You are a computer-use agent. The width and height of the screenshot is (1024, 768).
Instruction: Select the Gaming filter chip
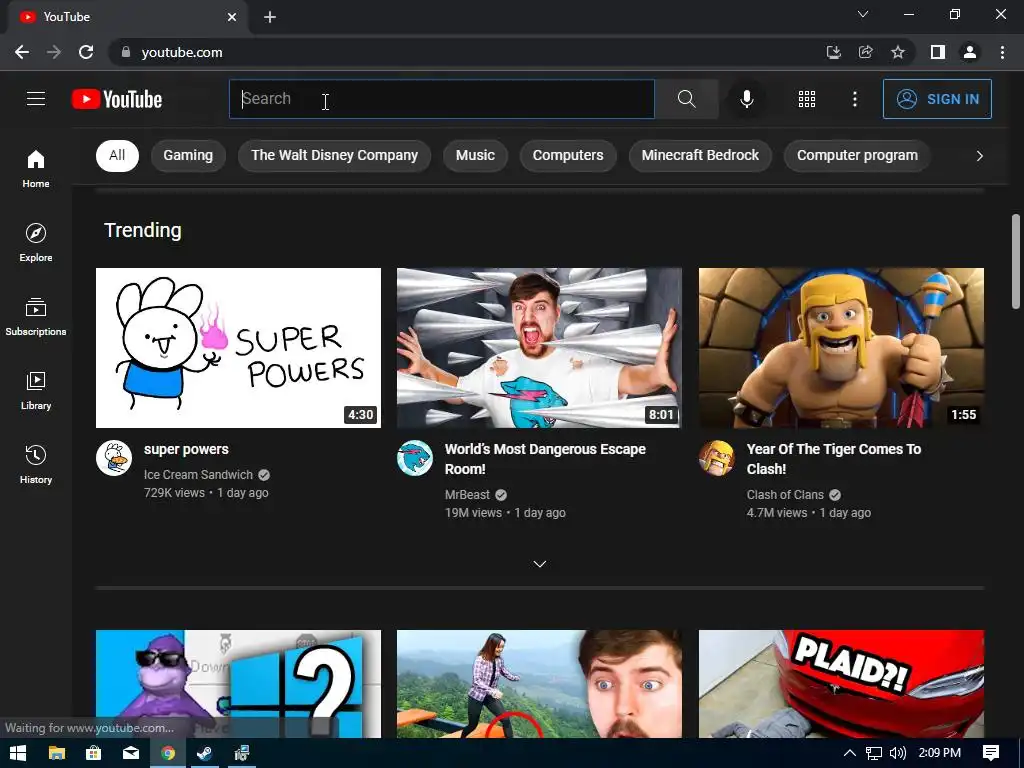[x=188, y=155]
